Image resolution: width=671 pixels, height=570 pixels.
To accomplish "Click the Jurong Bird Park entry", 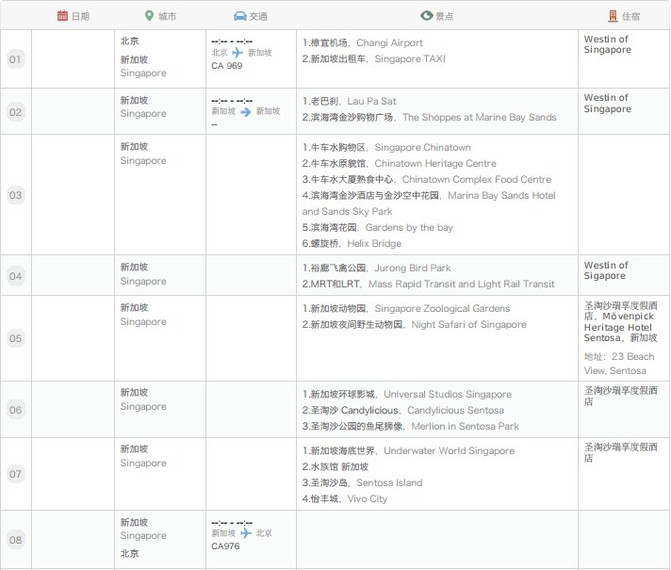I will (377, 268).
